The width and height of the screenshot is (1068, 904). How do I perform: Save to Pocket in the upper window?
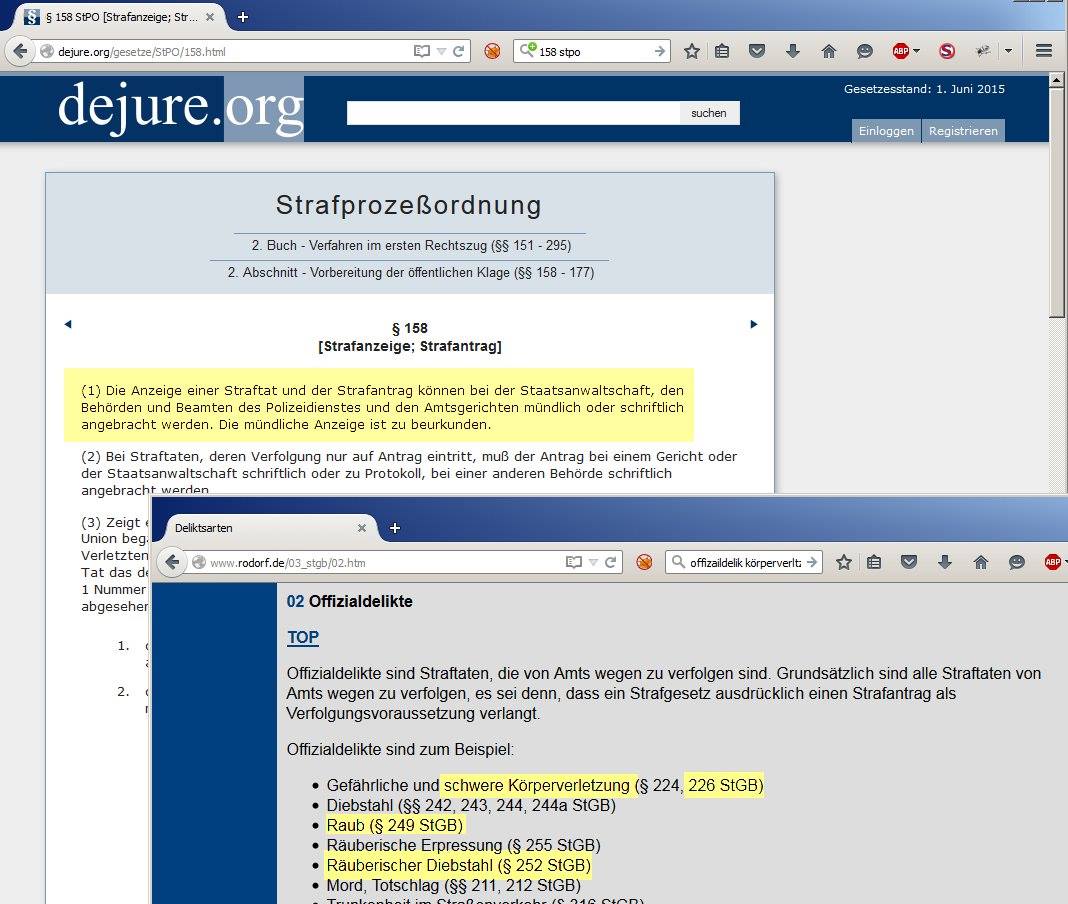pyautogui.click(x=757, y=51)
